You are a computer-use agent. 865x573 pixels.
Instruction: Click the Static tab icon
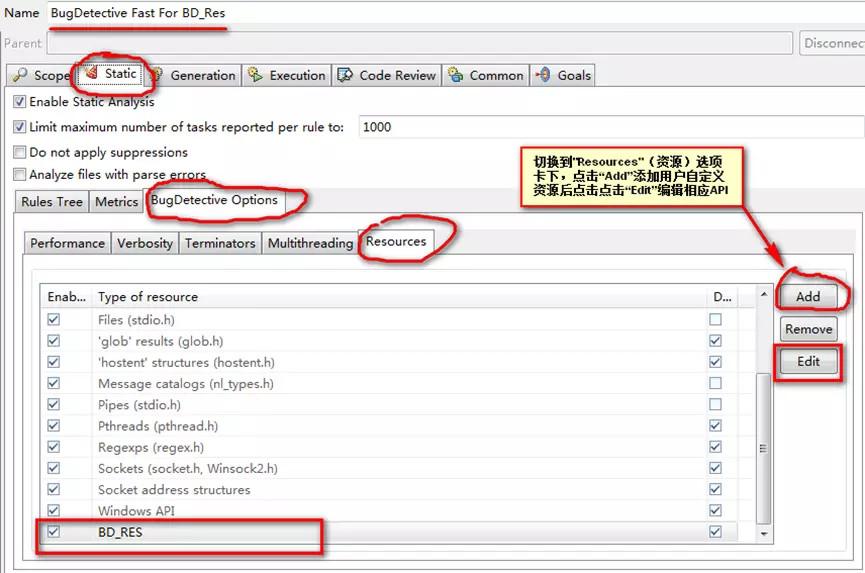click(92, 74)
